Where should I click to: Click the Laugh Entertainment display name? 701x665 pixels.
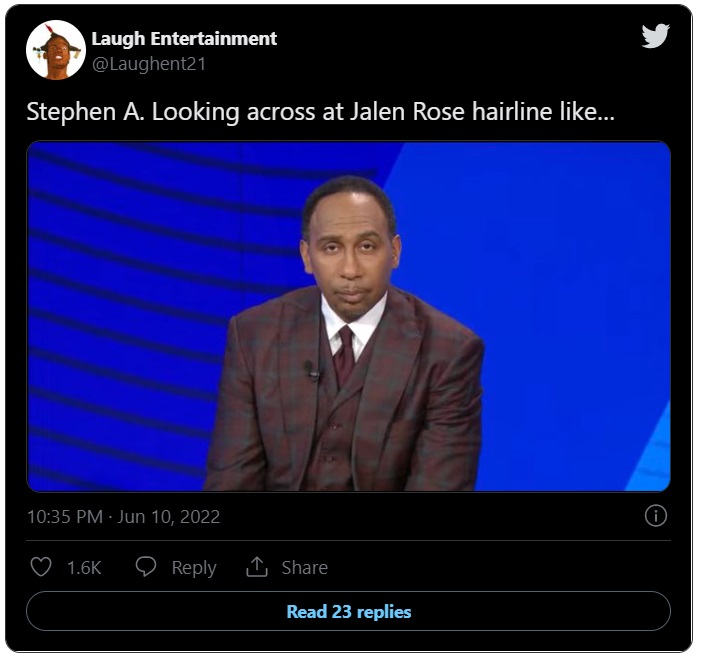pos(184,39)
